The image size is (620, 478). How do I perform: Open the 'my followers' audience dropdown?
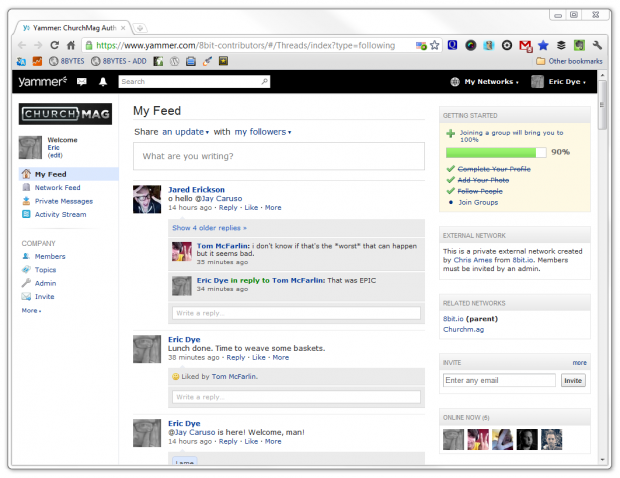tap(263, 132)
